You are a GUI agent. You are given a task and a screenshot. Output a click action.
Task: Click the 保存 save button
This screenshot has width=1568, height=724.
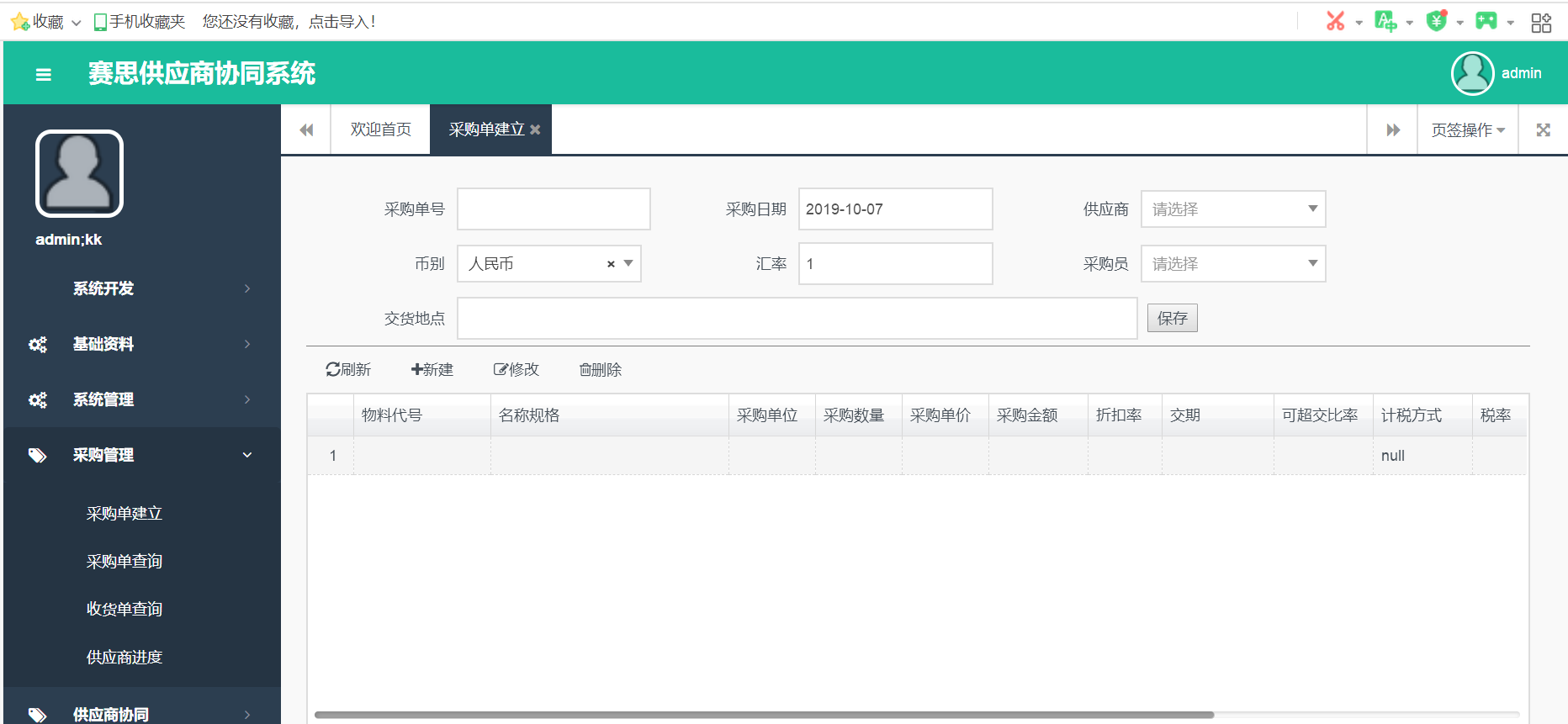(x=1172, y=318)
